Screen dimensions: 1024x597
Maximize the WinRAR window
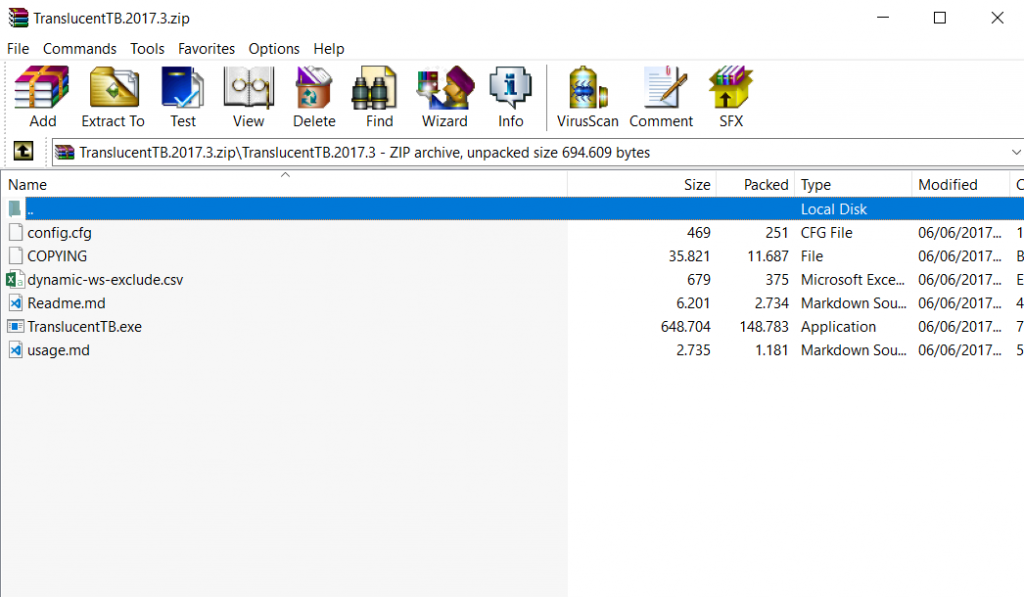click(x=940, y=18)
